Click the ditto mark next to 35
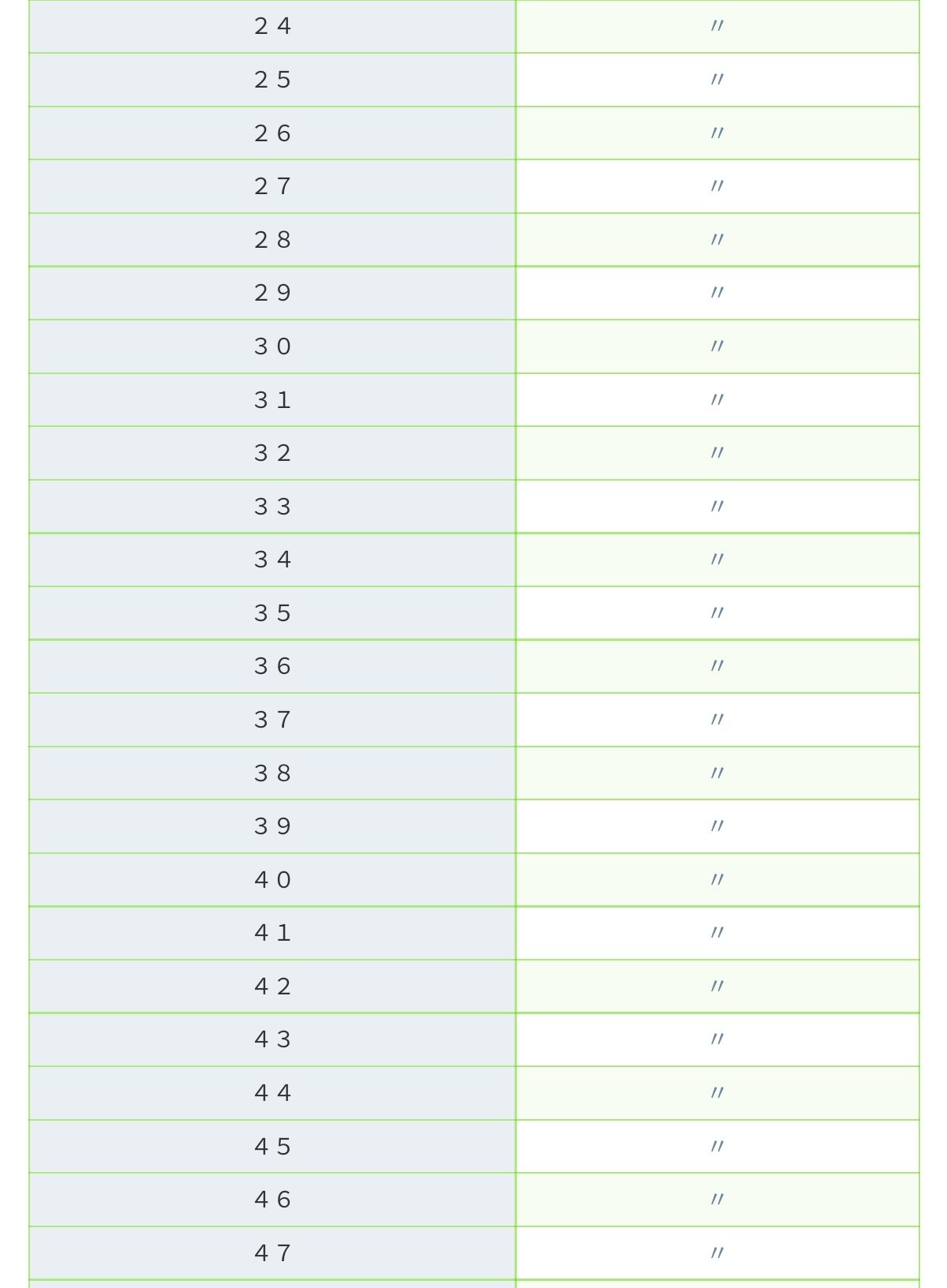Viewport: 947px width, 1288px height. click(717, 612)
